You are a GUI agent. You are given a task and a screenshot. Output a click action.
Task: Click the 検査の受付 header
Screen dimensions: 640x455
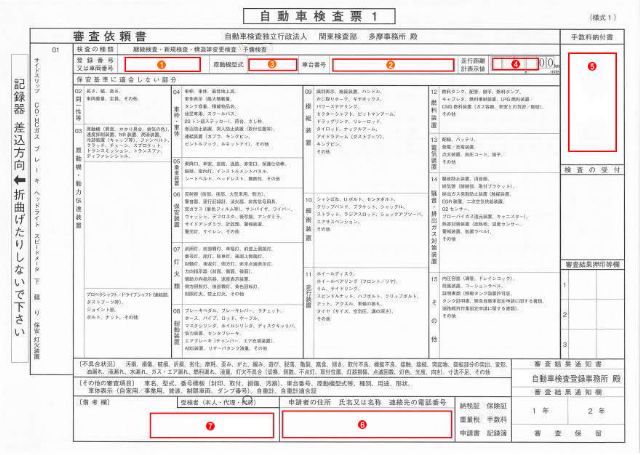pyautogui.click(x=592, y=170)
